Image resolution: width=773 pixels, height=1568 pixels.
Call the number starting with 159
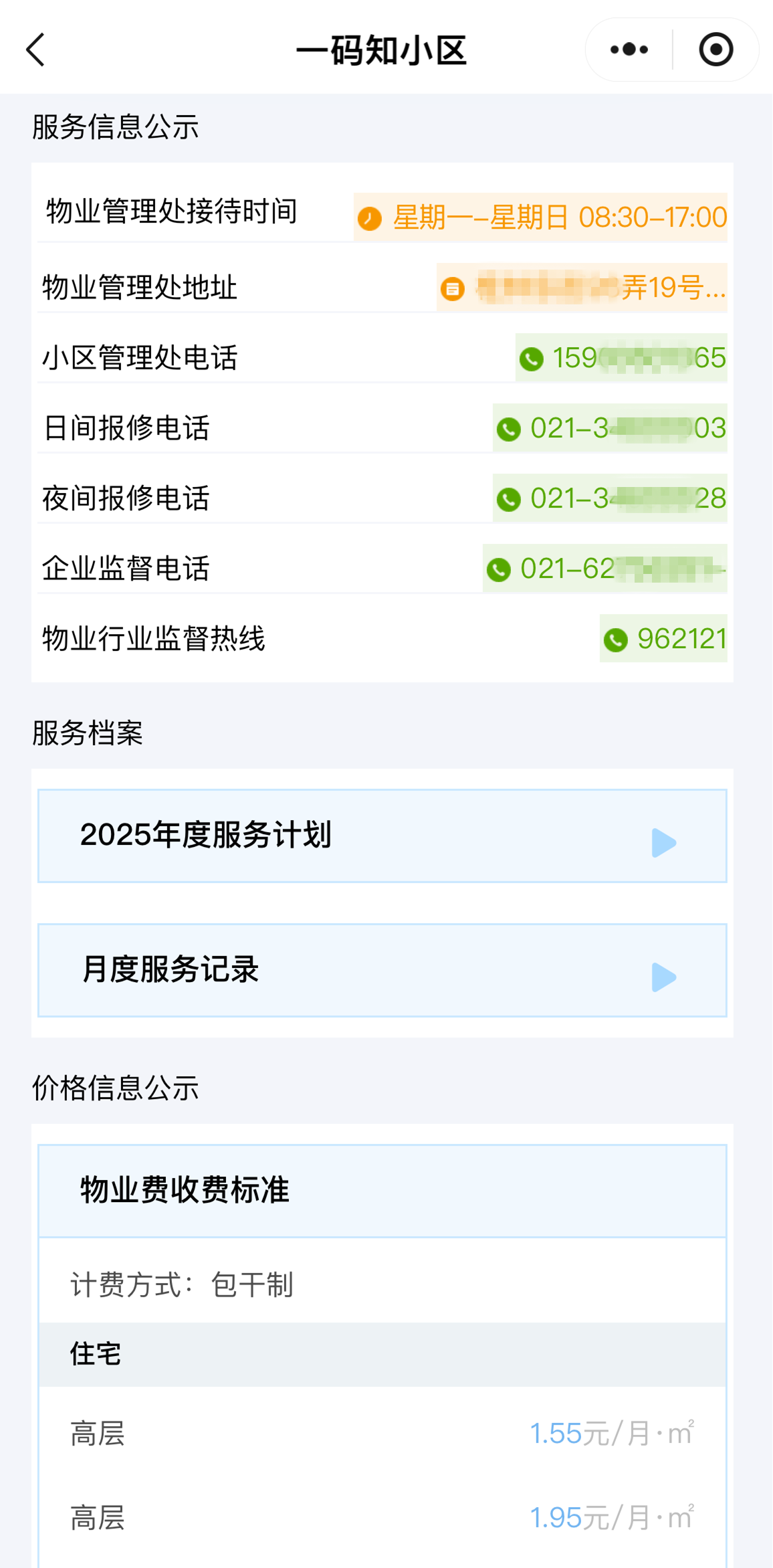pyautogui.click(x=639, y=358)
